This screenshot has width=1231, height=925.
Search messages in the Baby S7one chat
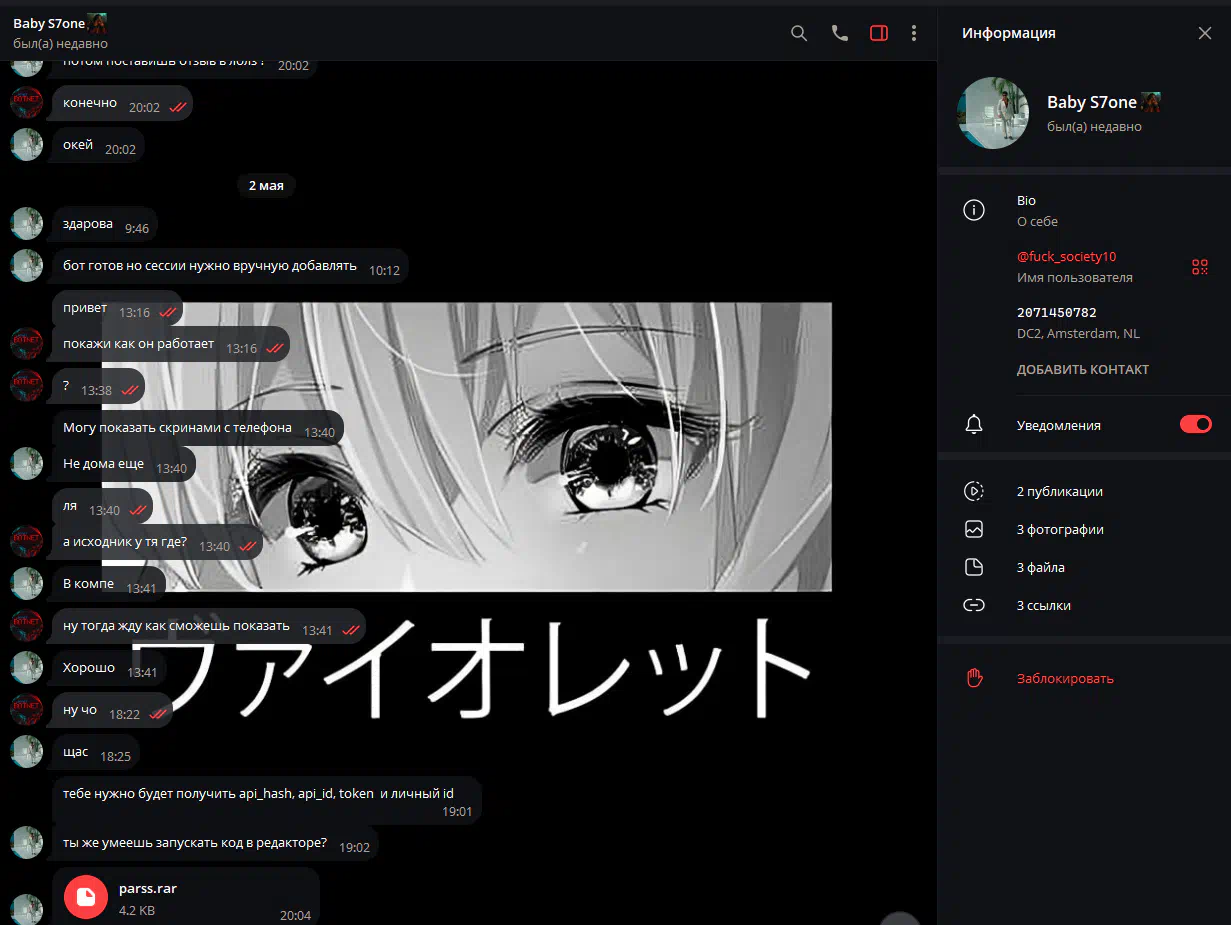799,33
